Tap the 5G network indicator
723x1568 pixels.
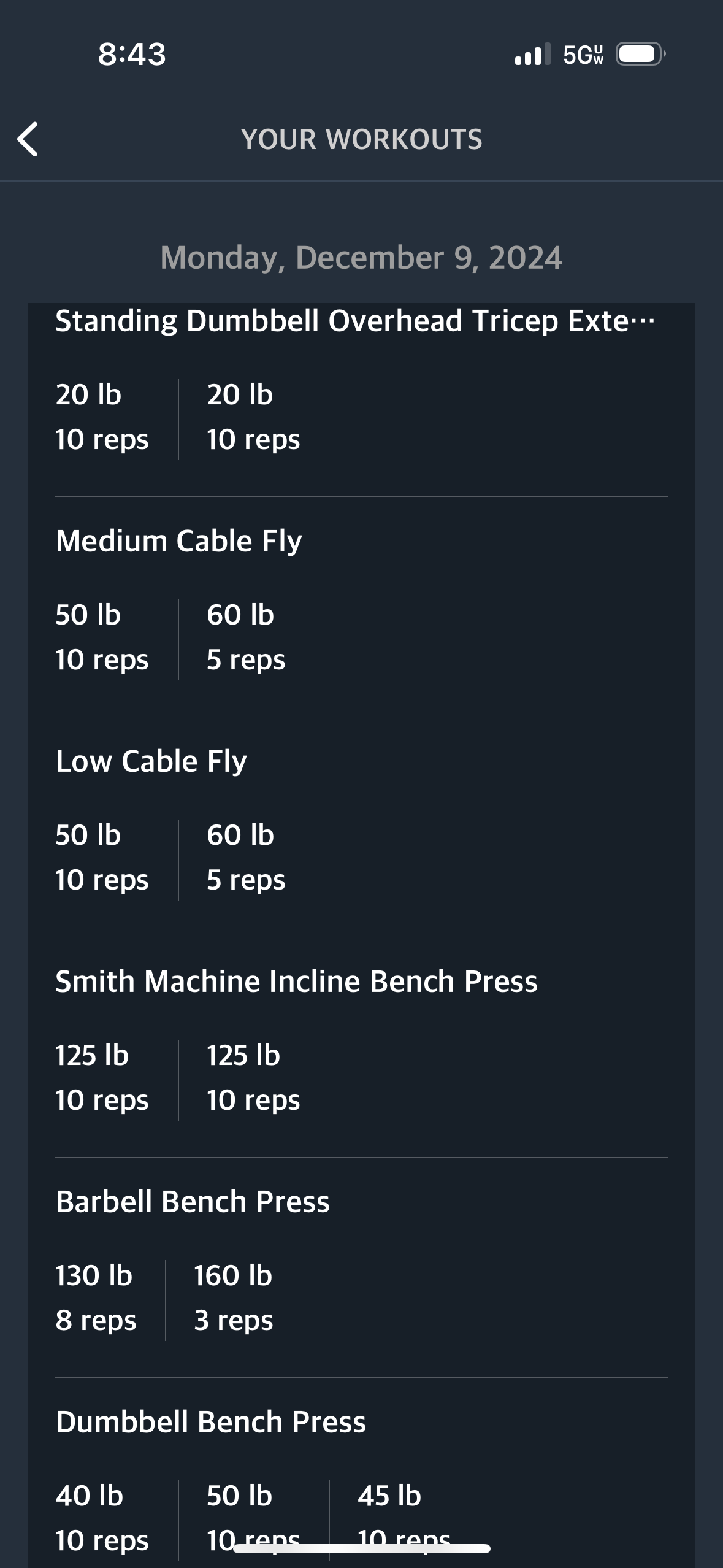click(583, 55)
